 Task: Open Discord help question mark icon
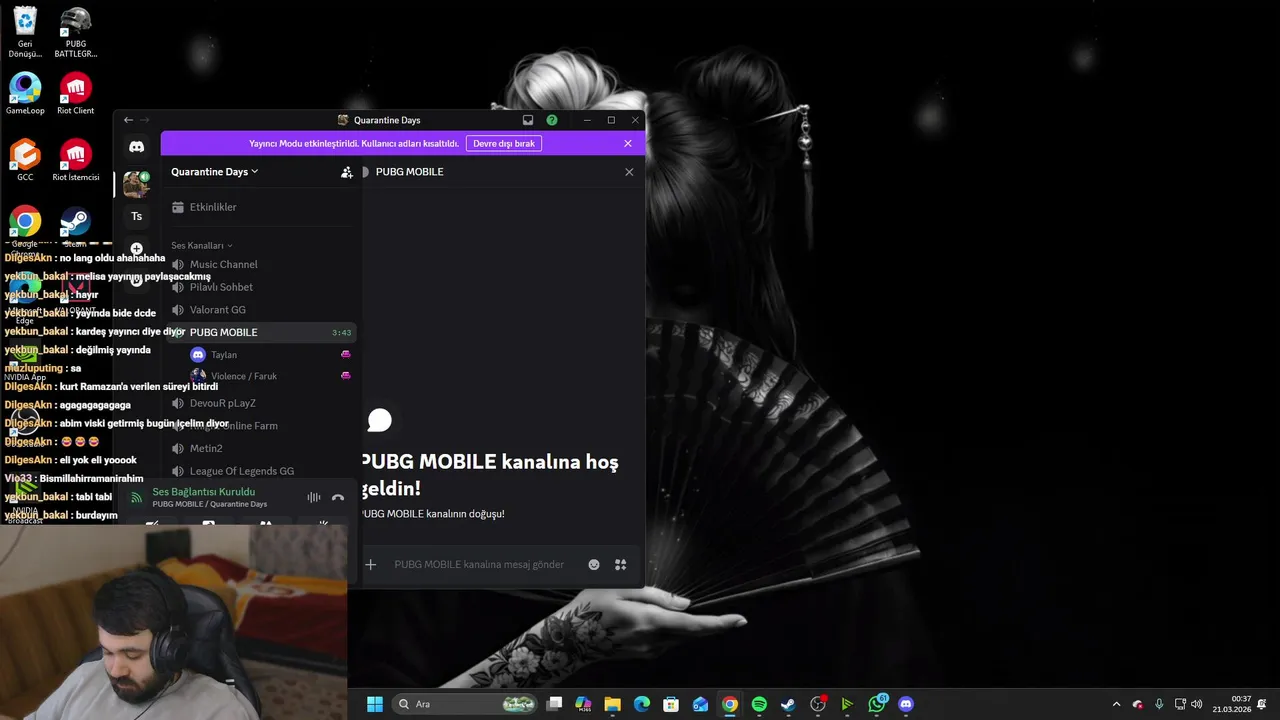(x=552, y=120)
